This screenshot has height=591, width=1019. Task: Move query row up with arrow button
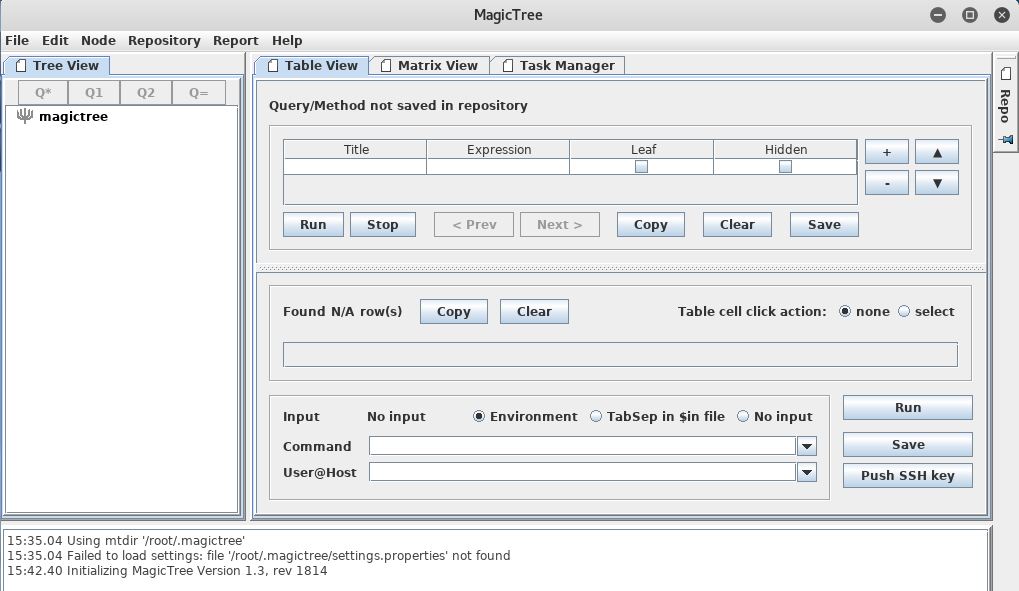936,152
